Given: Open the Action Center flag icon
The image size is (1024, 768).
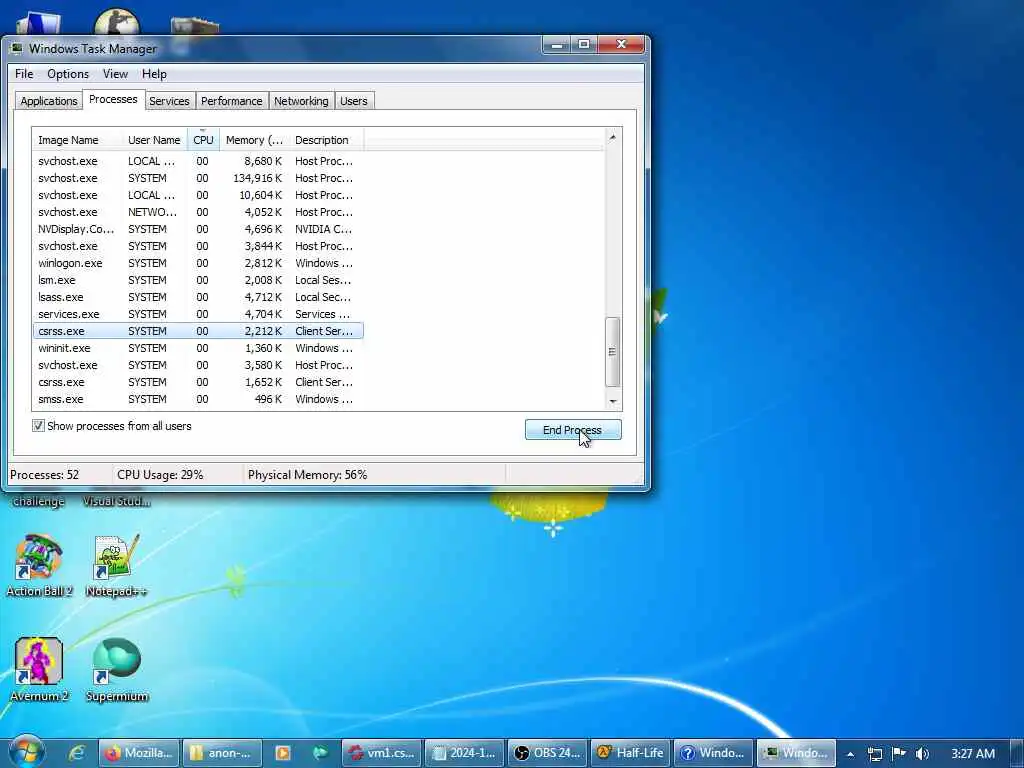Looking at the screenshot, I should tap(899, 753).
